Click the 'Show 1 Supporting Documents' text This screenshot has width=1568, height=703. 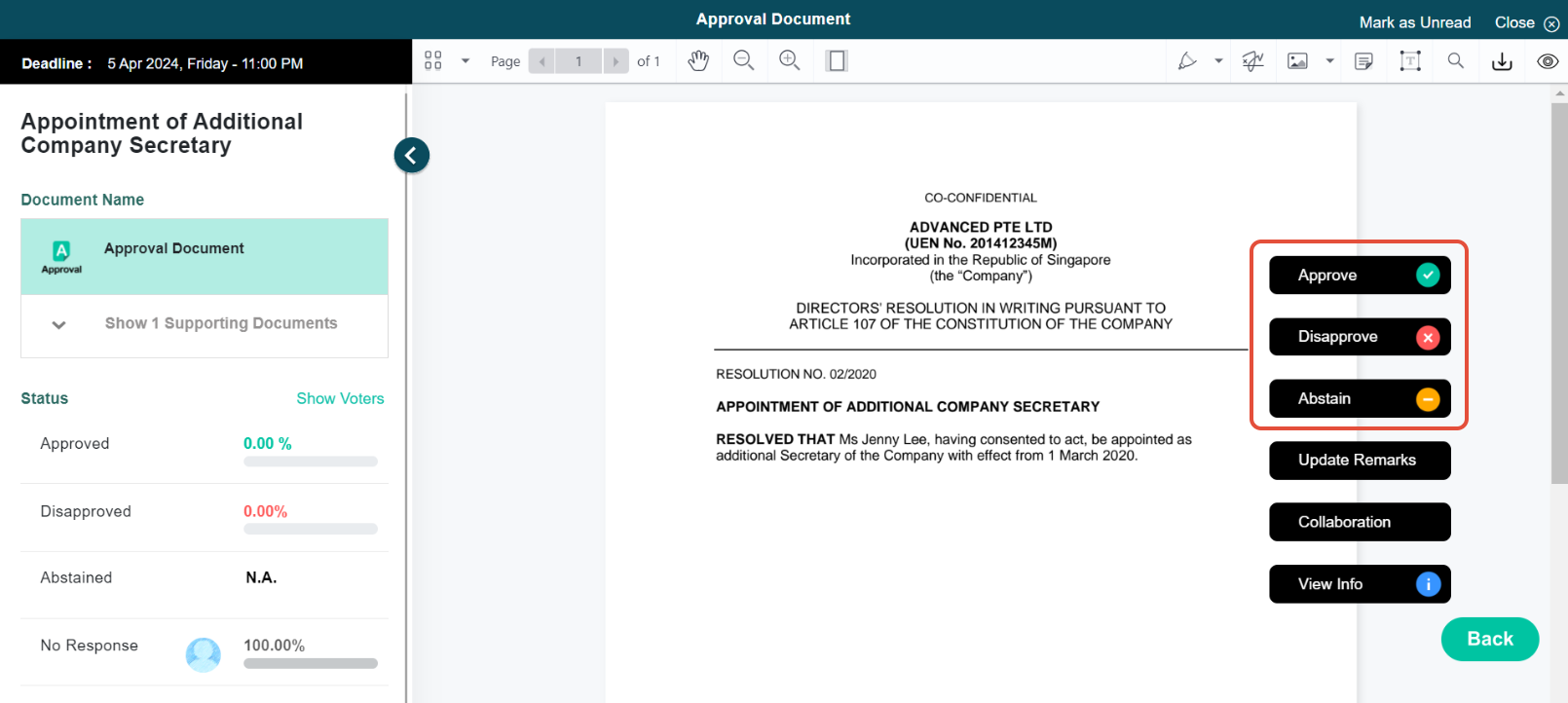point(221,323)
